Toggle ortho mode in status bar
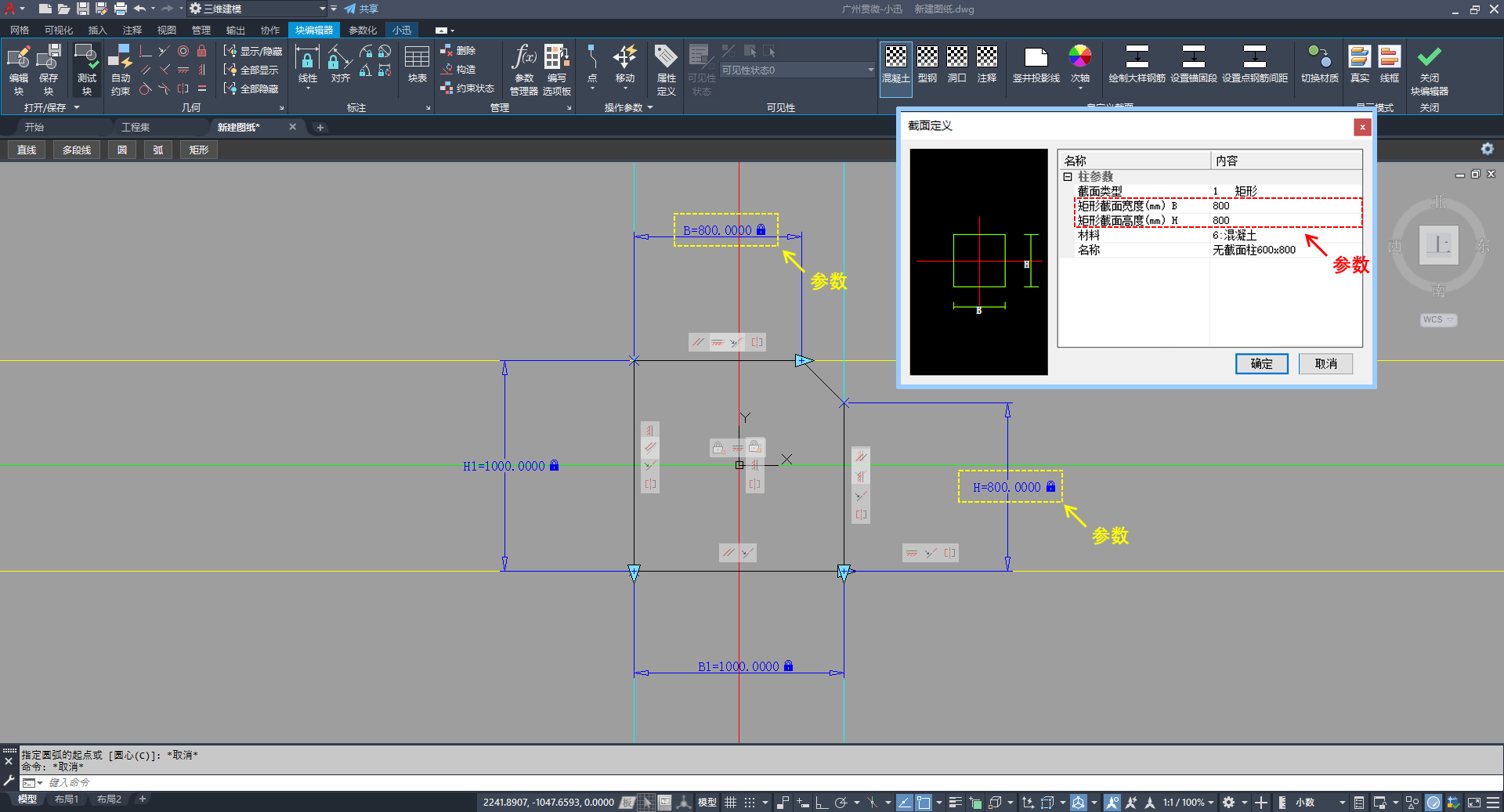 click(822, 803)
